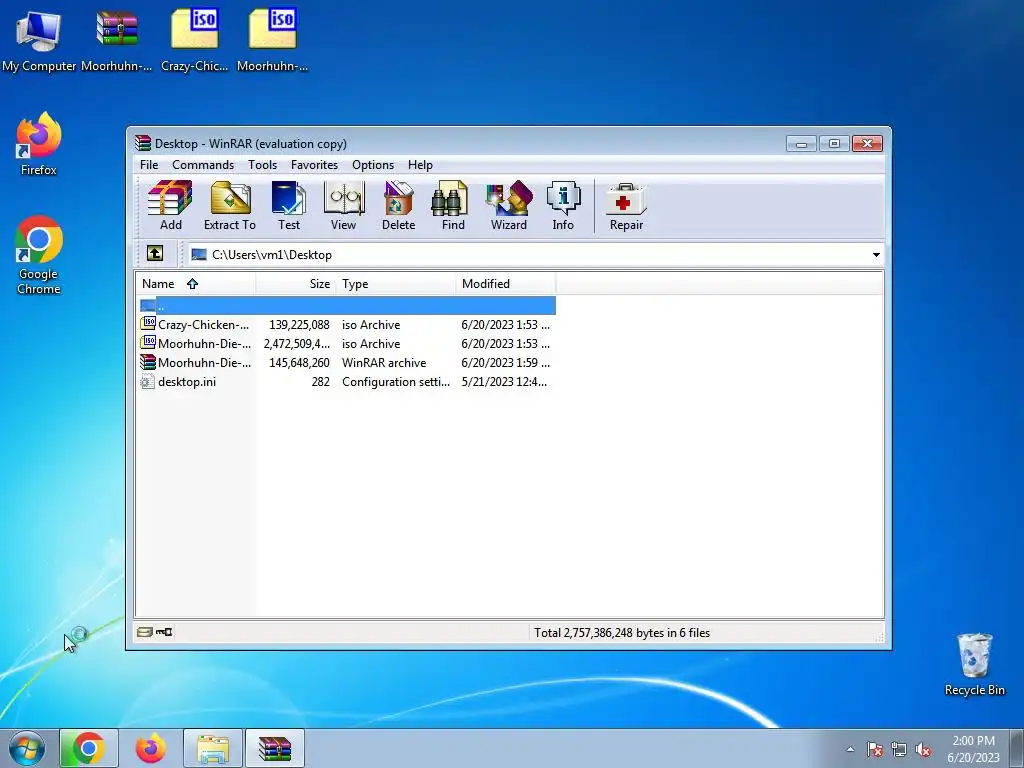Click the disk drive icon in status bar
1024x768 pixels.
coord(145,632)
